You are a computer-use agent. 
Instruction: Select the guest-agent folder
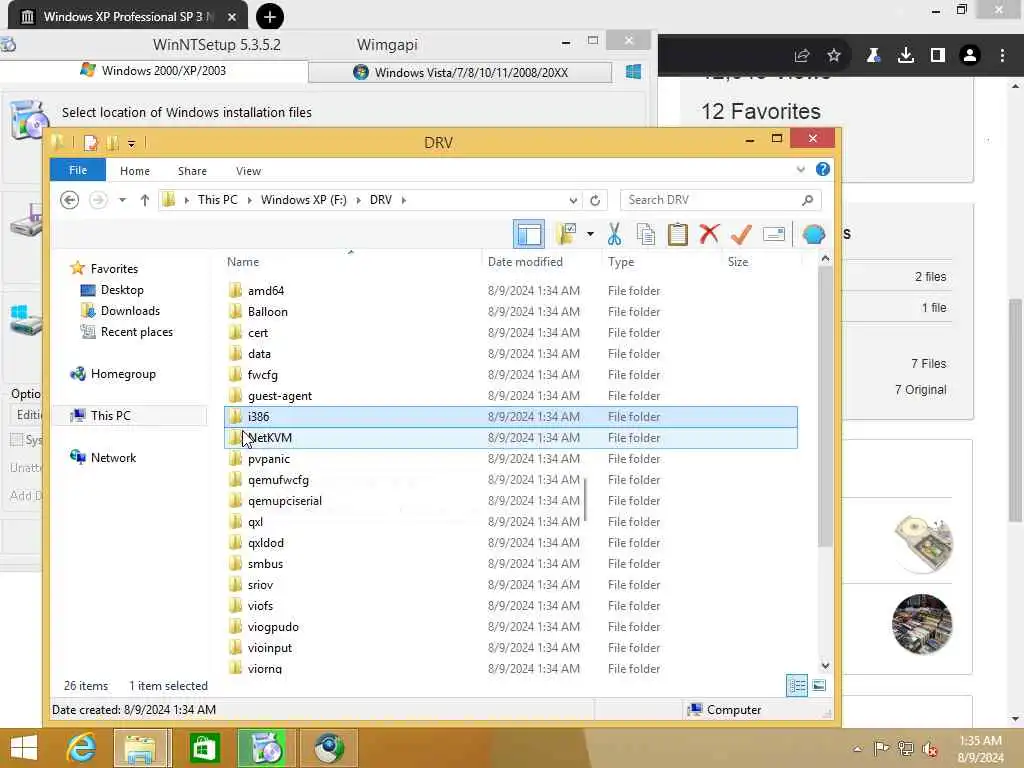coord(510,396)
